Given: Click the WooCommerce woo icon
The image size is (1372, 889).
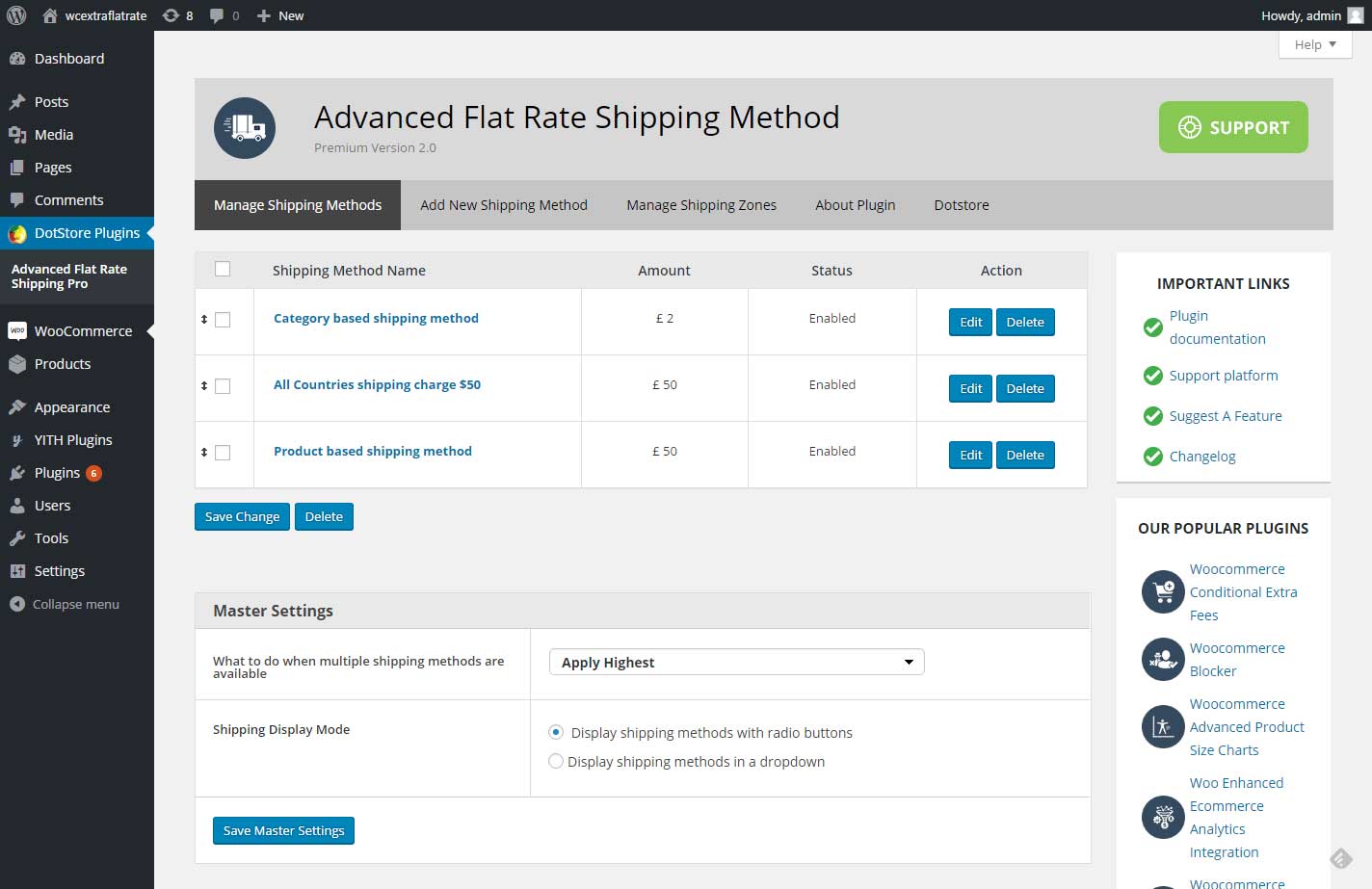Looking at the screenshot, I should click(x=17, y=331).
